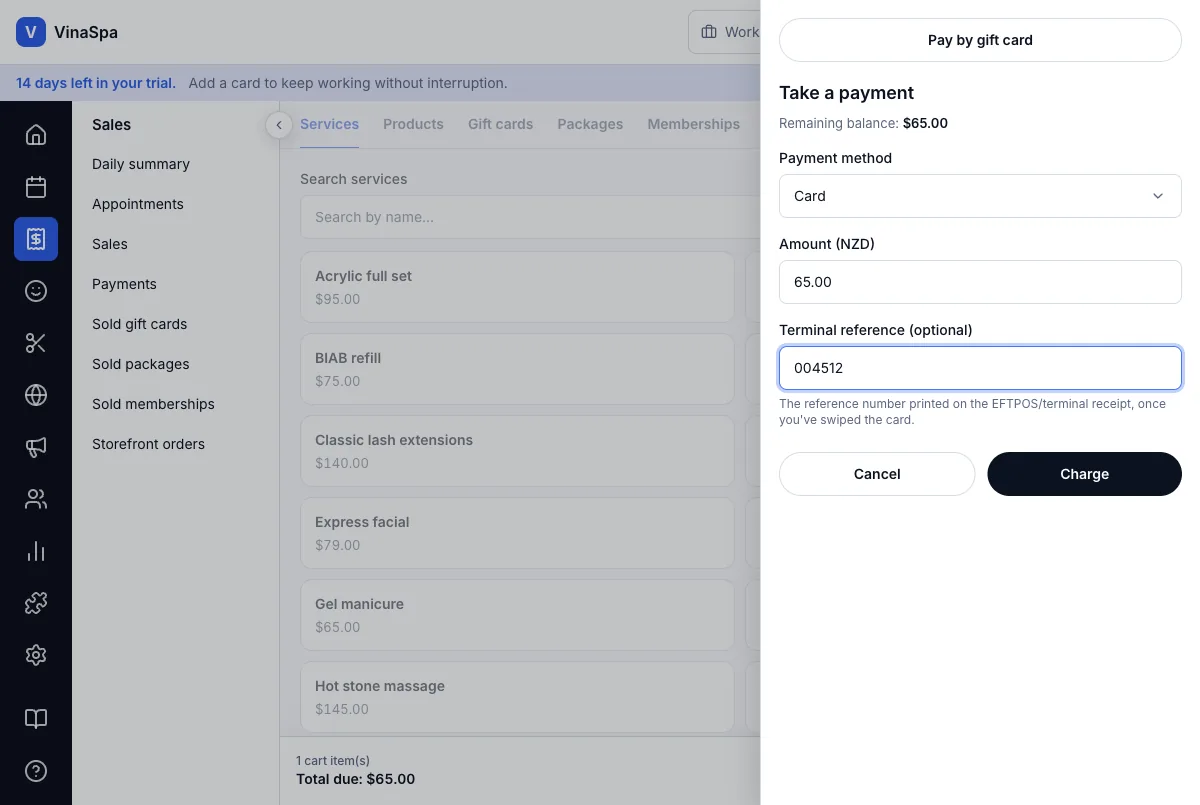Open the Team people icon
The height and width of the screenshot is (805, 1200).
pyautogui.click(x=36, y=499)
